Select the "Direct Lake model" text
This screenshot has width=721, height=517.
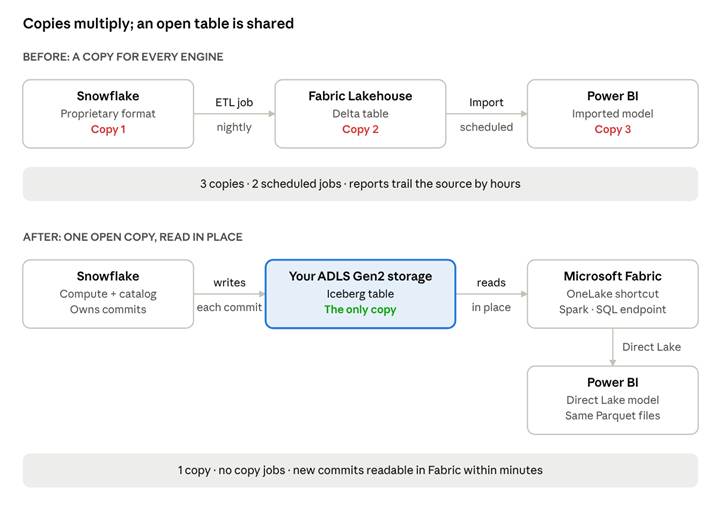613,400
